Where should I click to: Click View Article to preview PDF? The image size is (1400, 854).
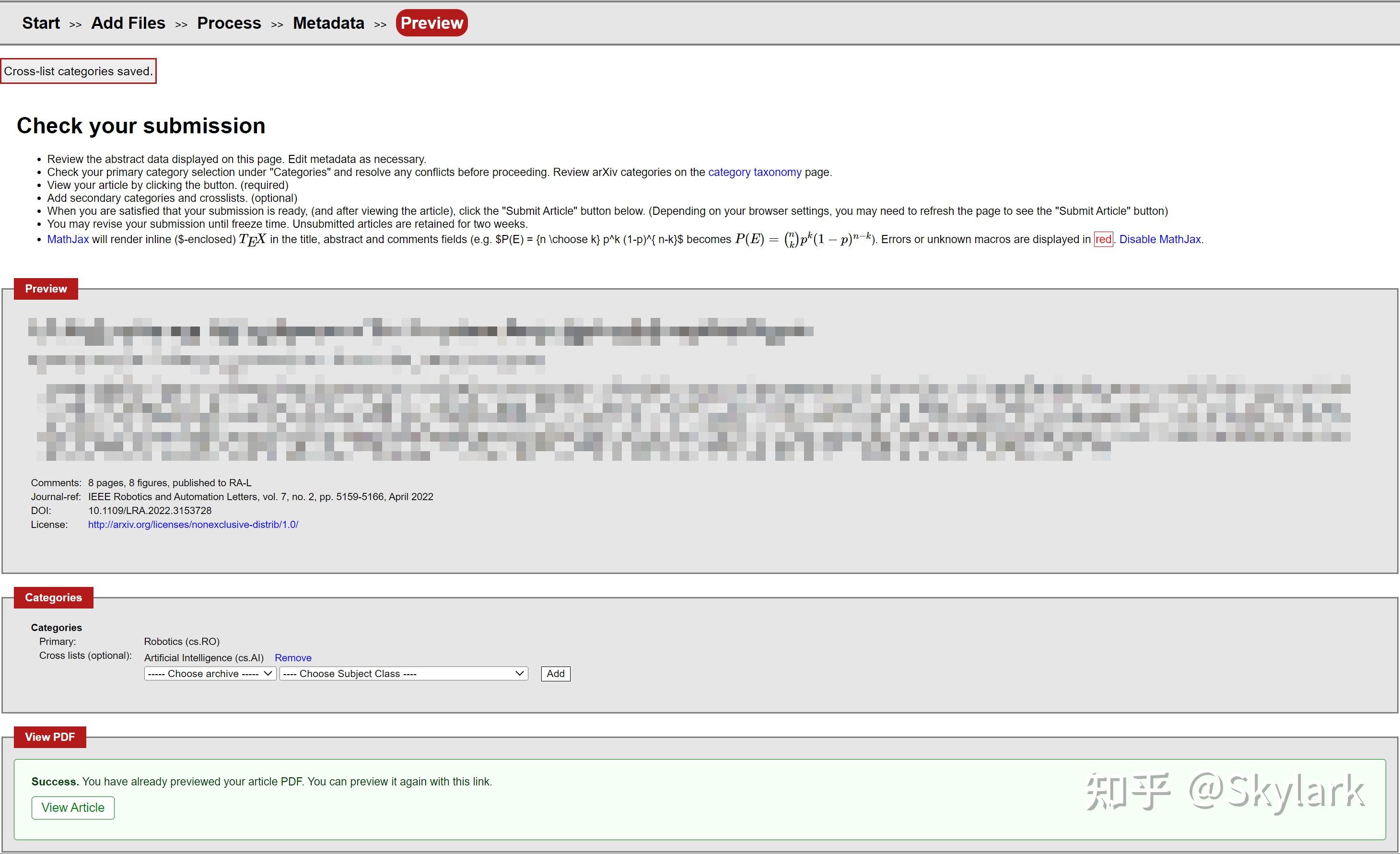point(73,808)
